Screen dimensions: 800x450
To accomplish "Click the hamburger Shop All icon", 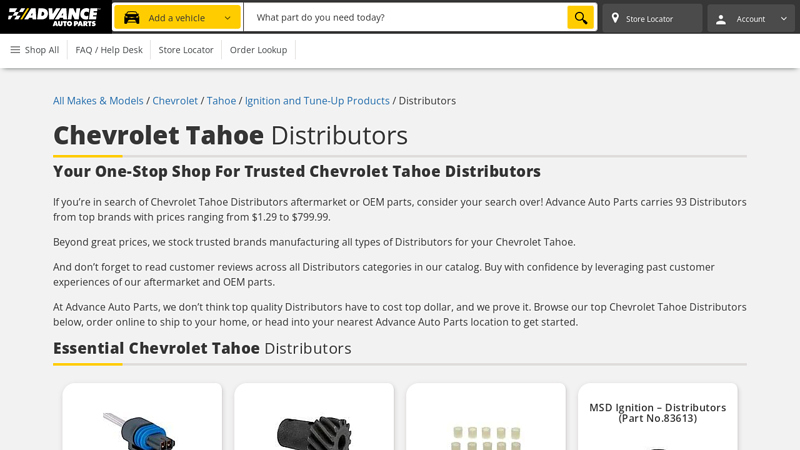I will (15, 49).
